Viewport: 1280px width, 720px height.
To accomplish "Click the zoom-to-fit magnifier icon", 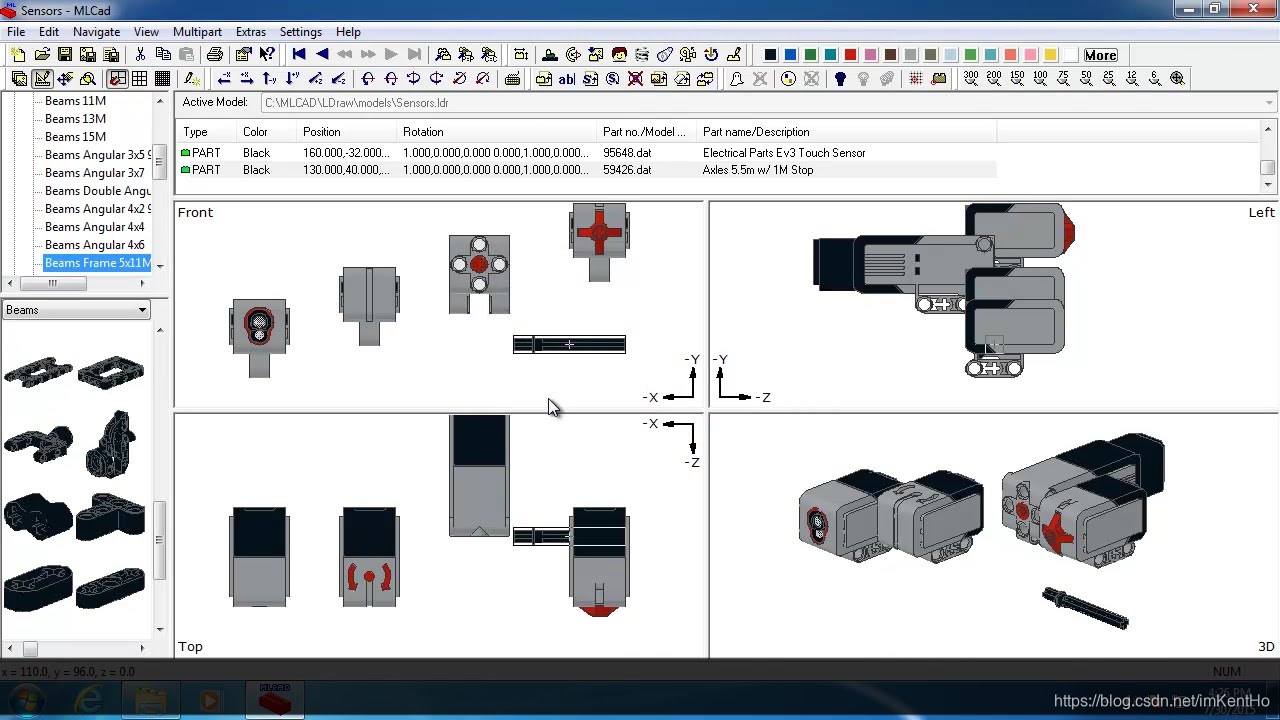I will click(1178, 78).
